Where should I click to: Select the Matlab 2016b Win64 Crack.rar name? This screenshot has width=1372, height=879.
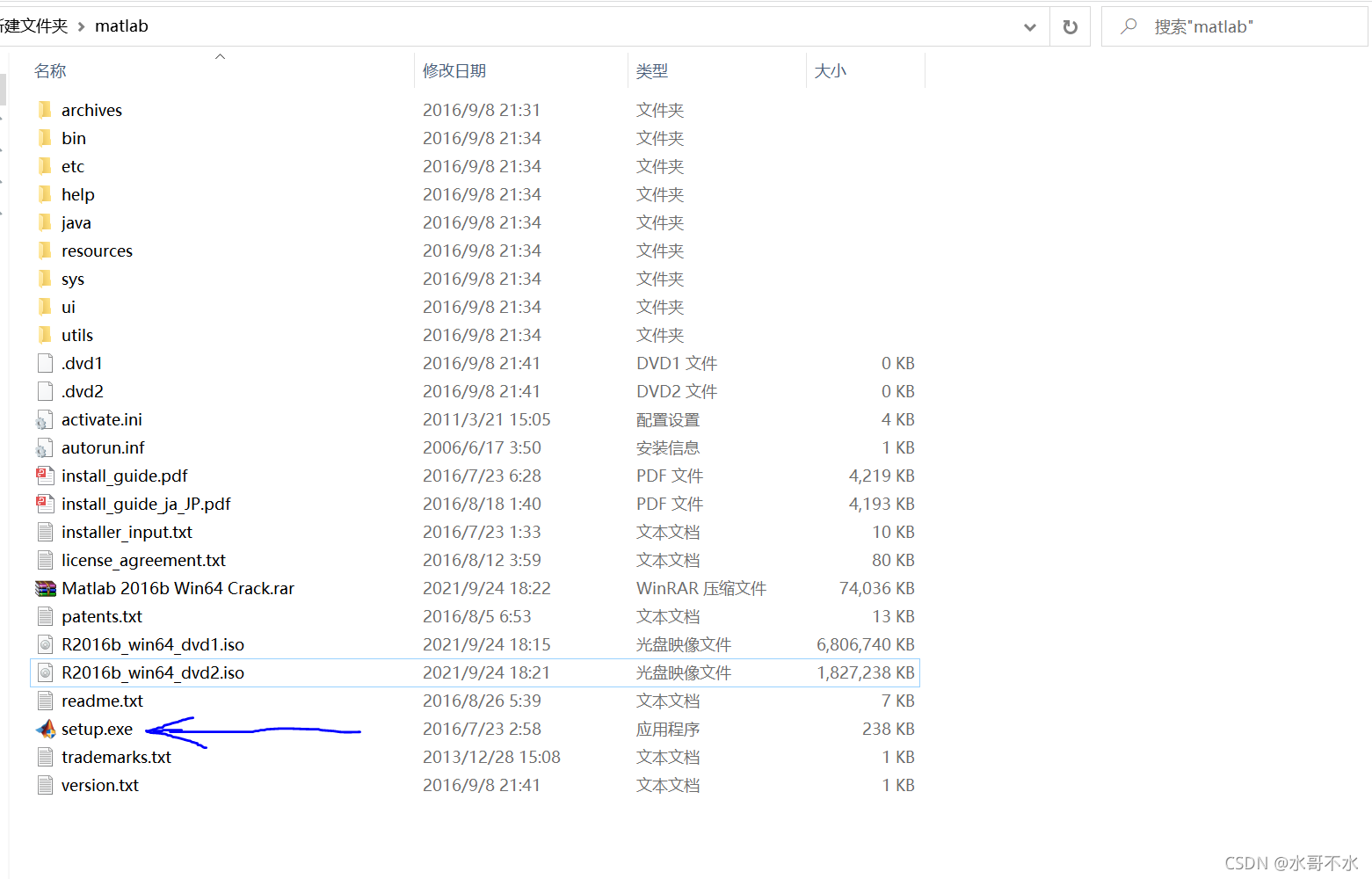pos(178,588)
